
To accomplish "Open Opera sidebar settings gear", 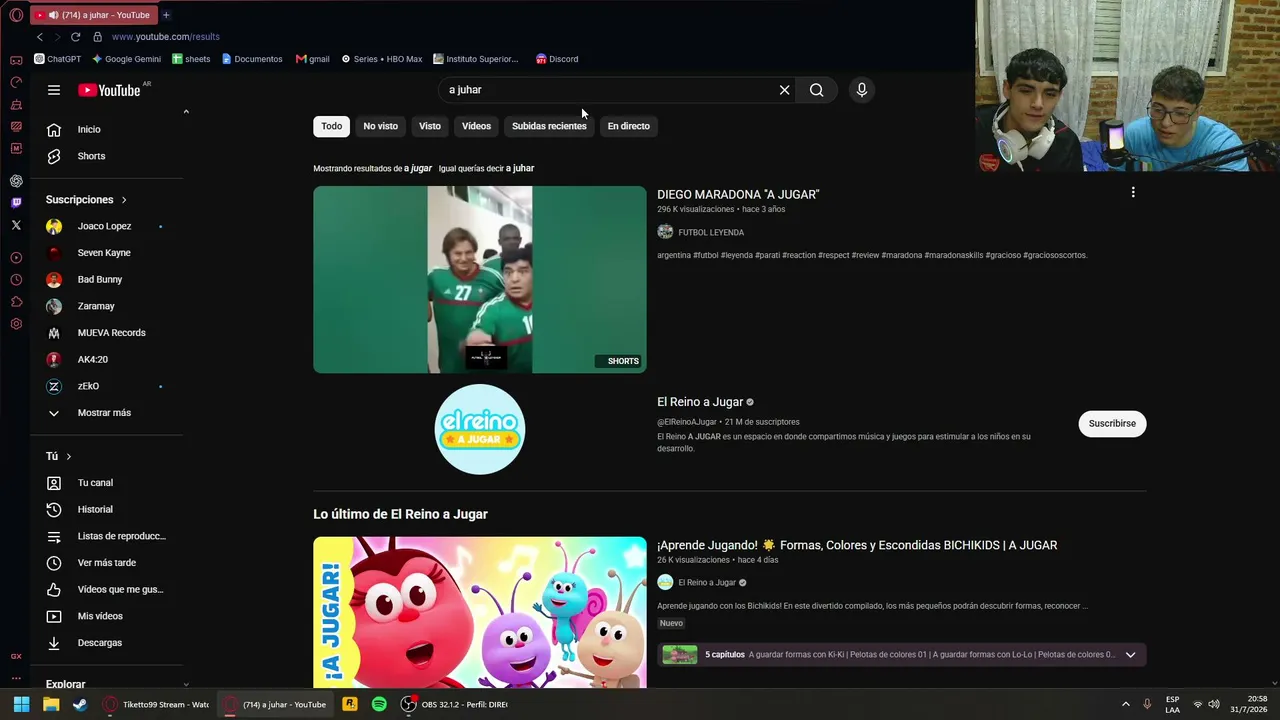I will [x=16, y=324].
